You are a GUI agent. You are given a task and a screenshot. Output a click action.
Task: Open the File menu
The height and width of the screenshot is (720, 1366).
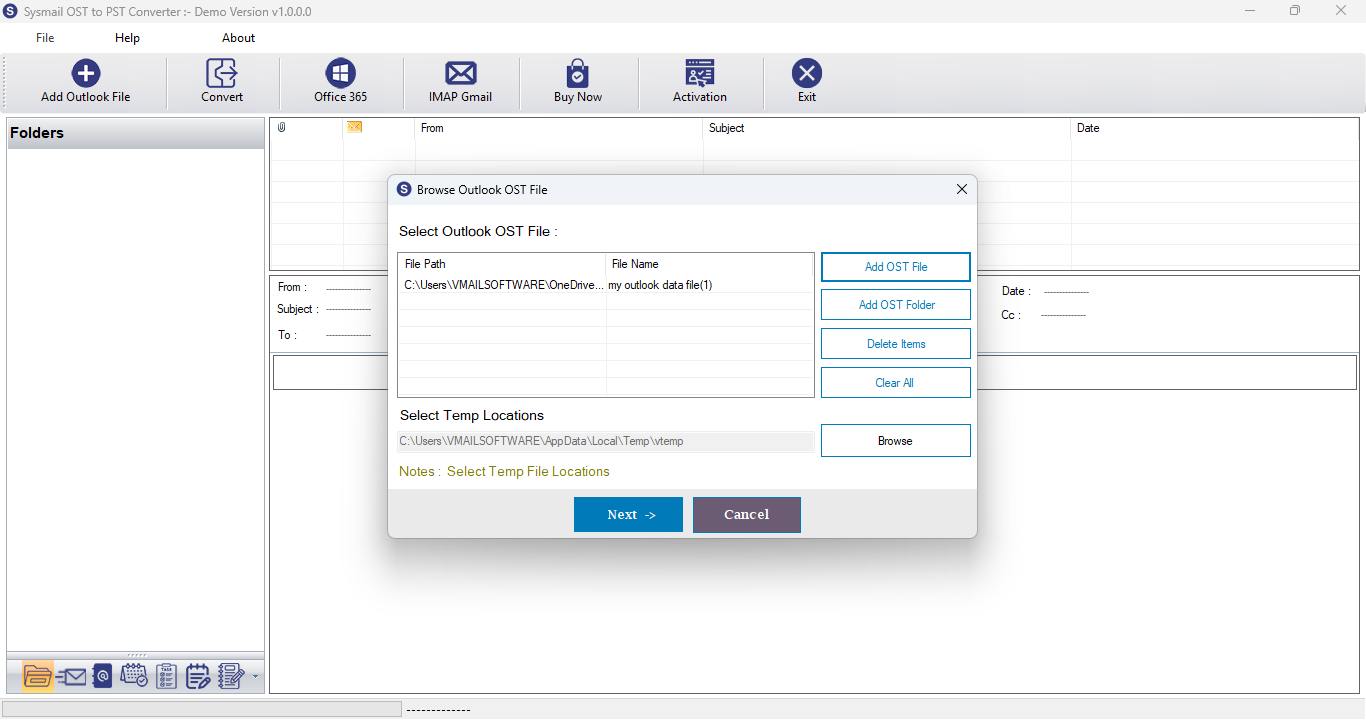(44, 37)
